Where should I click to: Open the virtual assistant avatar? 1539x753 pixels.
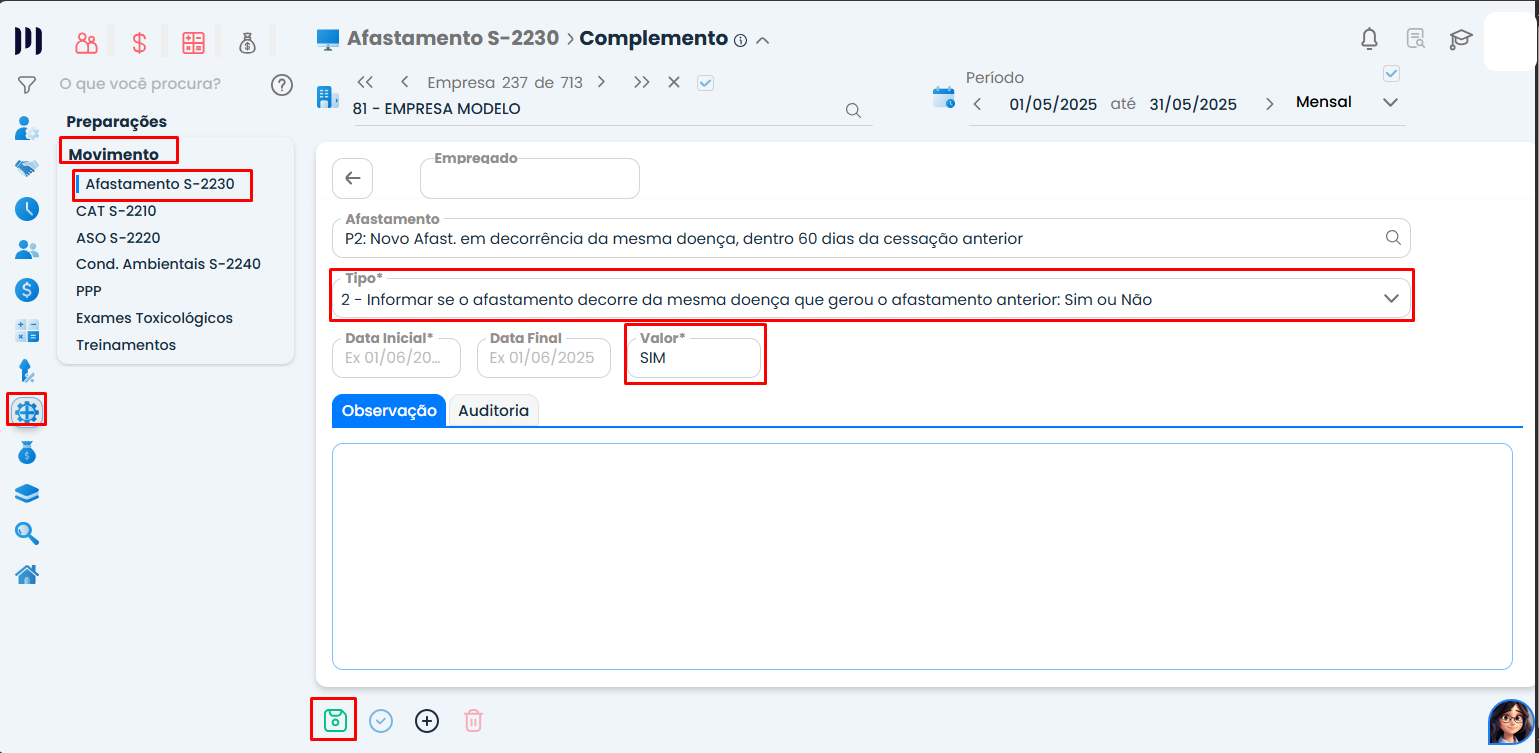click(x=1511, y=722)
